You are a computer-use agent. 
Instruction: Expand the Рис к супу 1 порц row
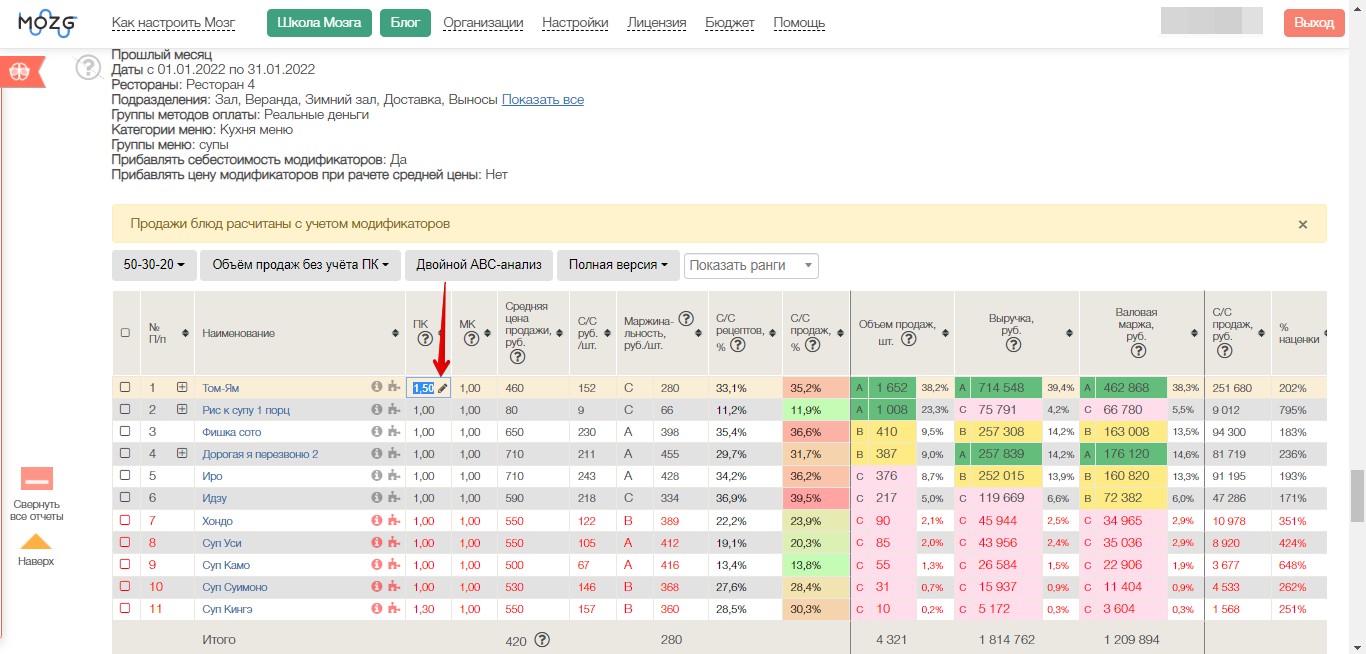182,410
